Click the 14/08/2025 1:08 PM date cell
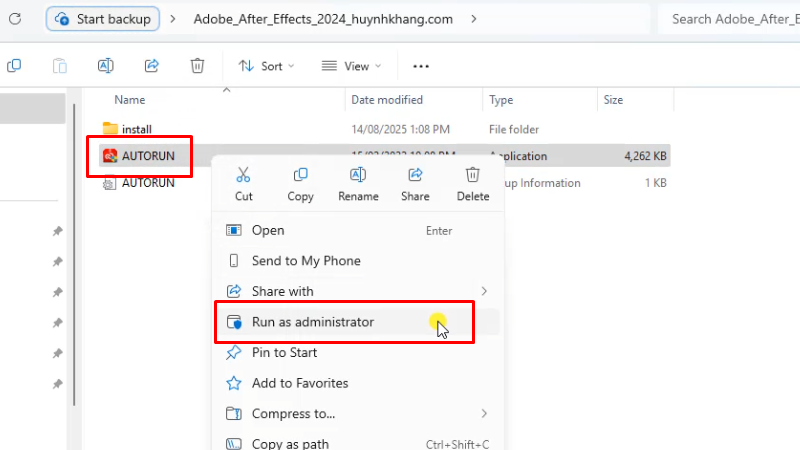This screenshot has height=450, width=800. click(401, 129)
